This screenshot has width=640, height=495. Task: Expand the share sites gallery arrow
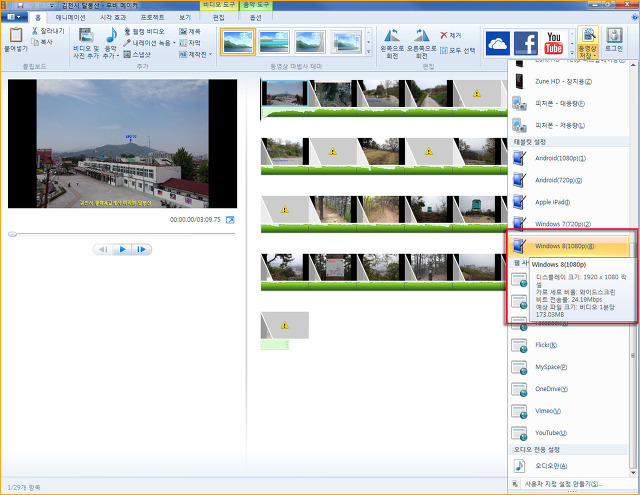572,52
